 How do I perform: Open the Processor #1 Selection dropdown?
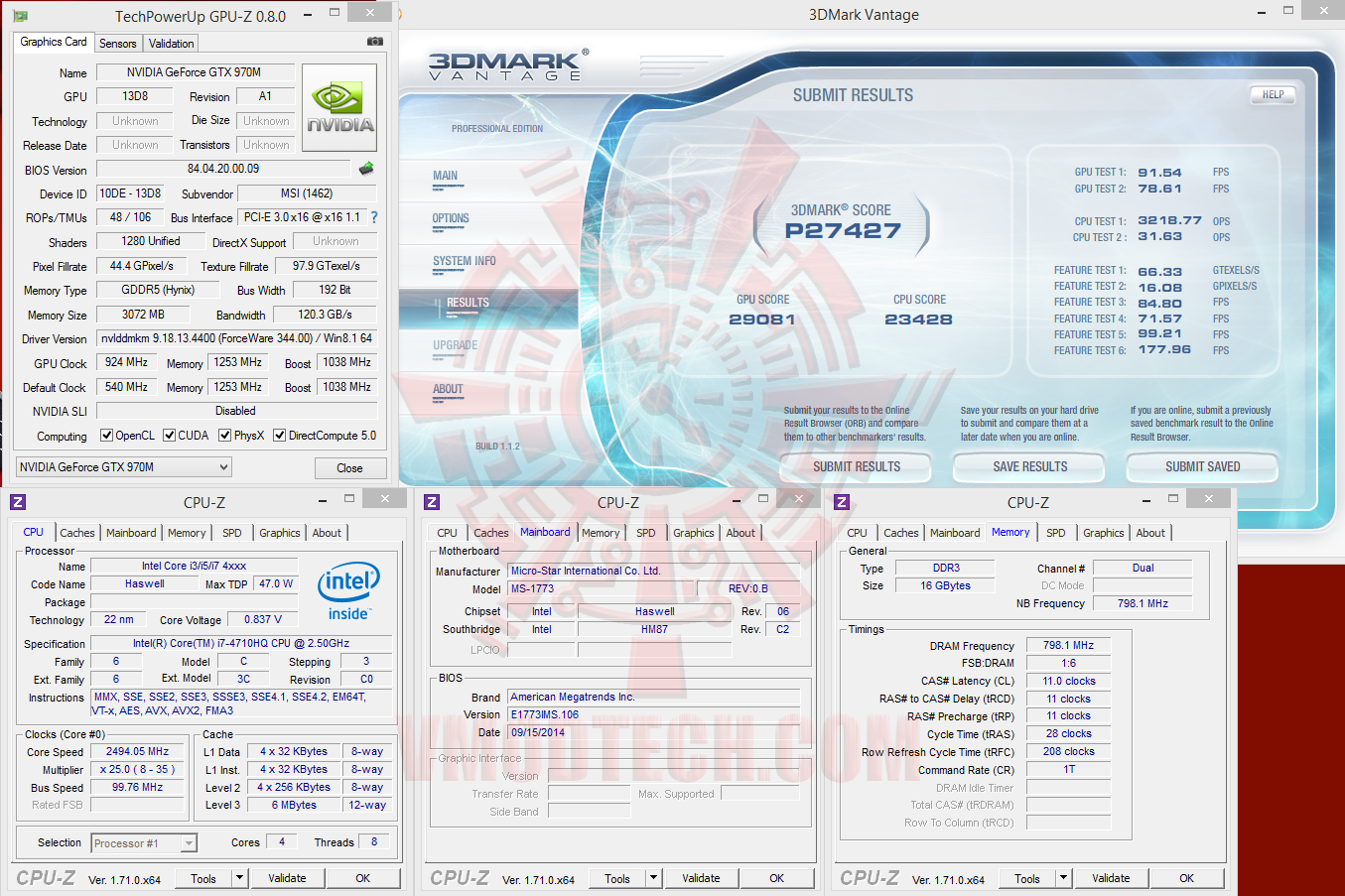click(144, 843)
